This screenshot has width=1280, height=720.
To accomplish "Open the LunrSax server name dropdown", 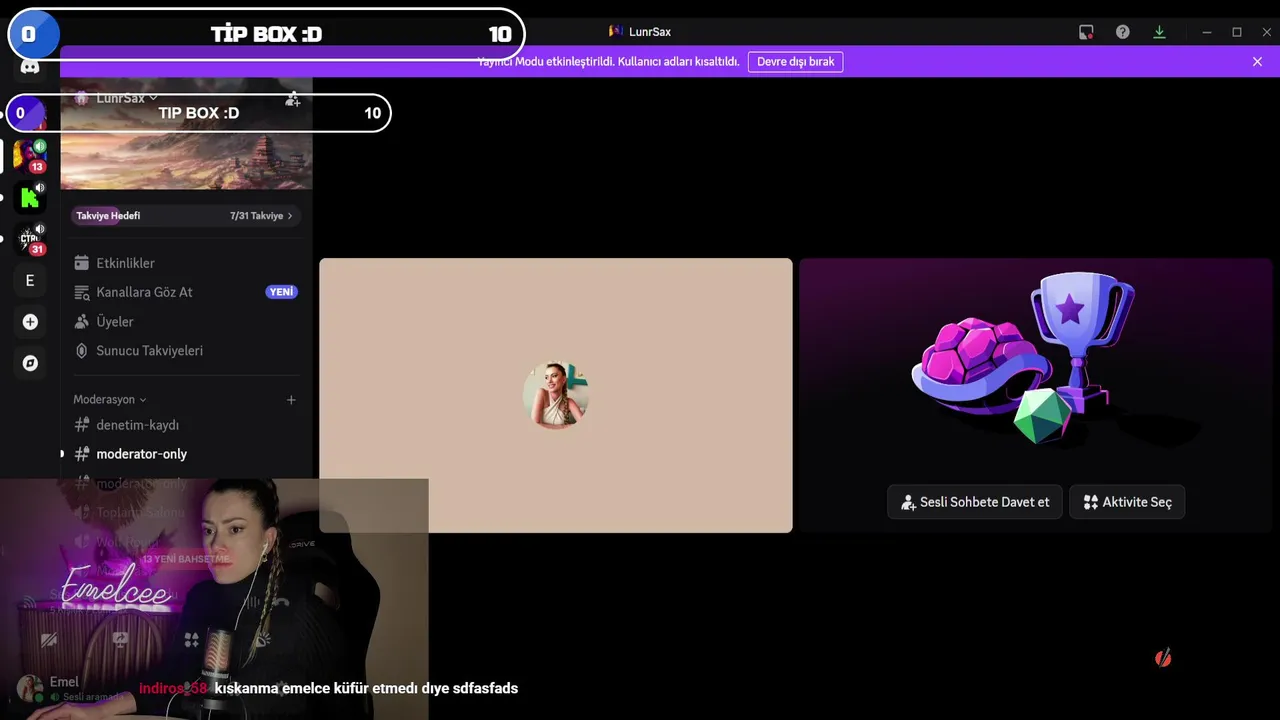I will tap(127, 98).
